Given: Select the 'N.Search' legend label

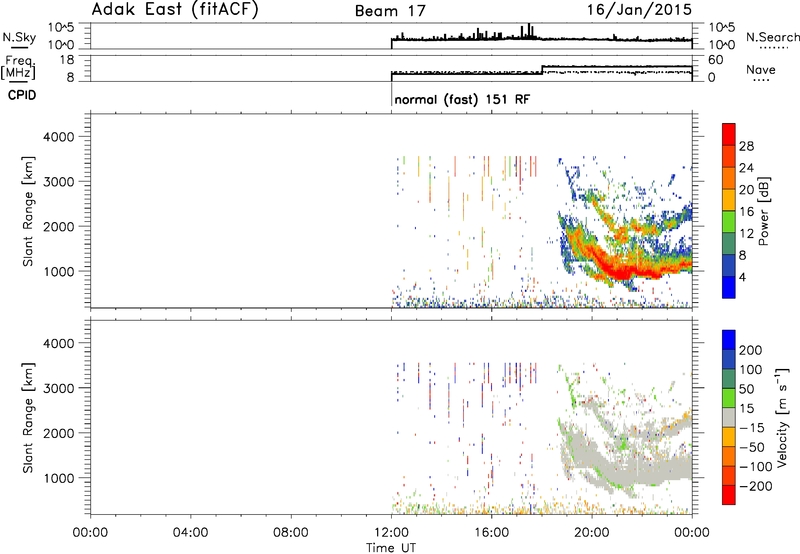Looking at the screenshot, I should tap(772, 37).
